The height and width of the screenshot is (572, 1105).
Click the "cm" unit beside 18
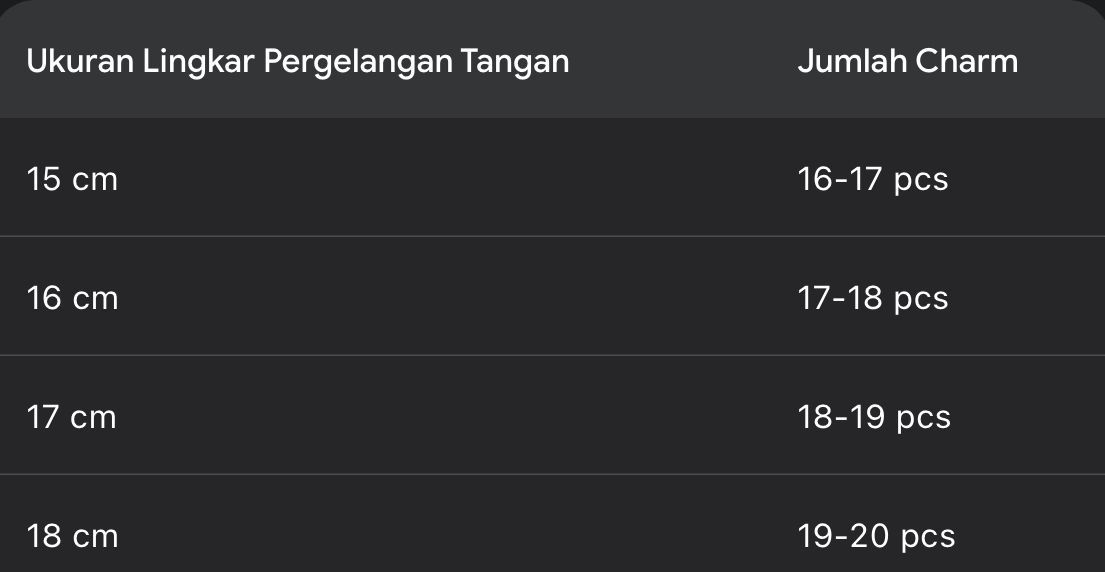tap(96, 536)
